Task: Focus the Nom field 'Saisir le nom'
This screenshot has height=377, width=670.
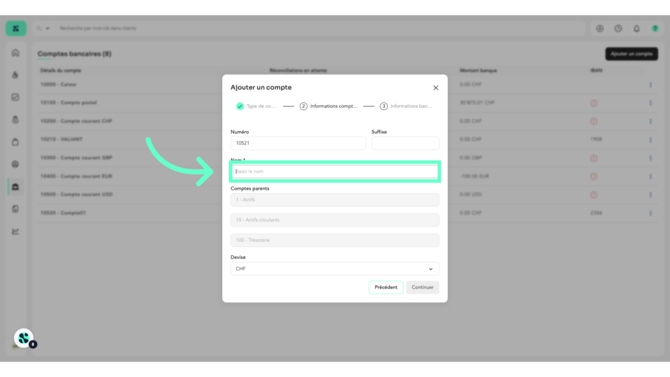Action: pos(335,171)
